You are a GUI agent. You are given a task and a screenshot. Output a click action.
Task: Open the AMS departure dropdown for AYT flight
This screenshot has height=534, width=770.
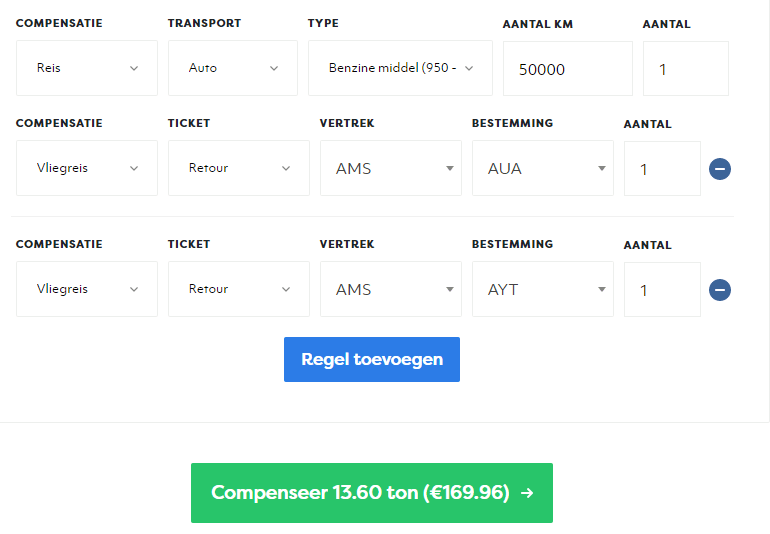[x=390, y=289]
